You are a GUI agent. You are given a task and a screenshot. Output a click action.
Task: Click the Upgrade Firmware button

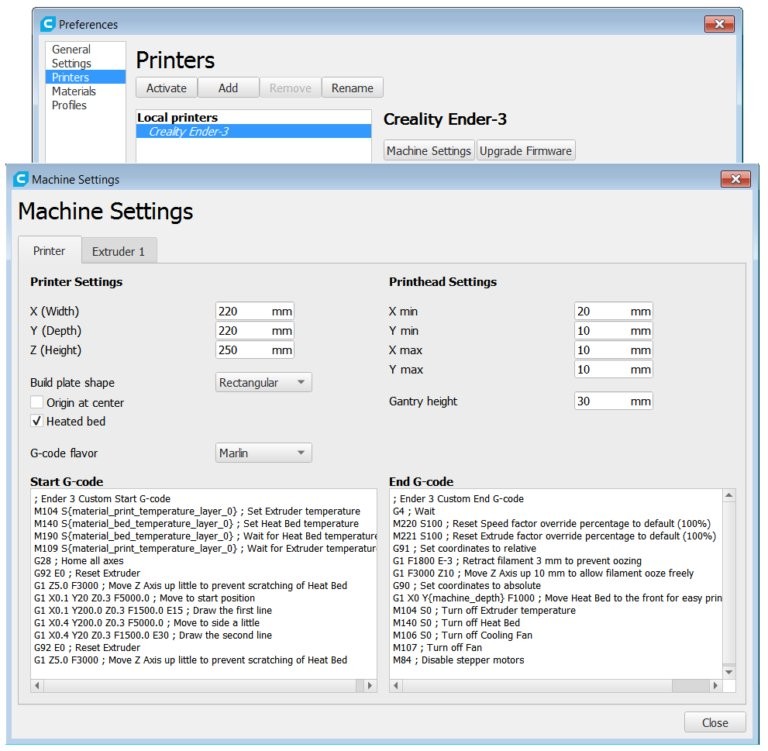526,151
